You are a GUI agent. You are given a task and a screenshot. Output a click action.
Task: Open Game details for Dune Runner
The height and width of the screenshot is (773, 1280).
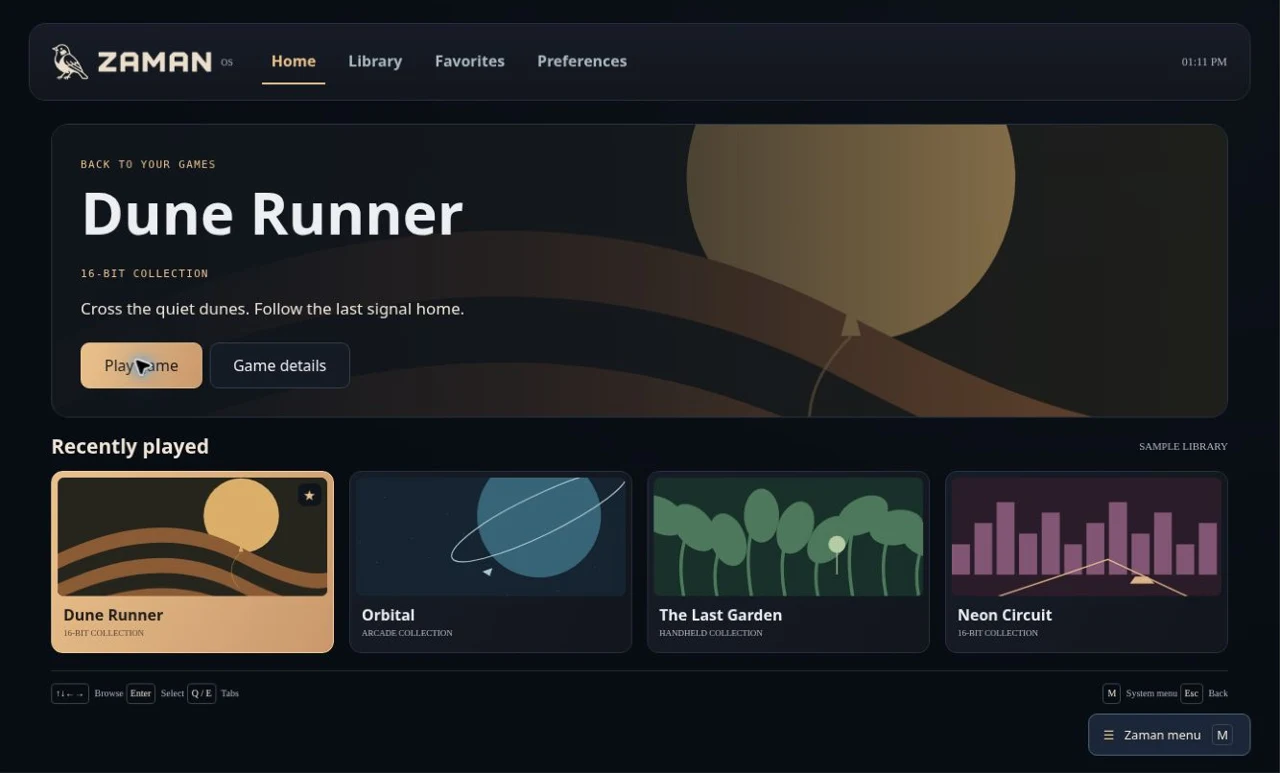(x=280, y=365)
